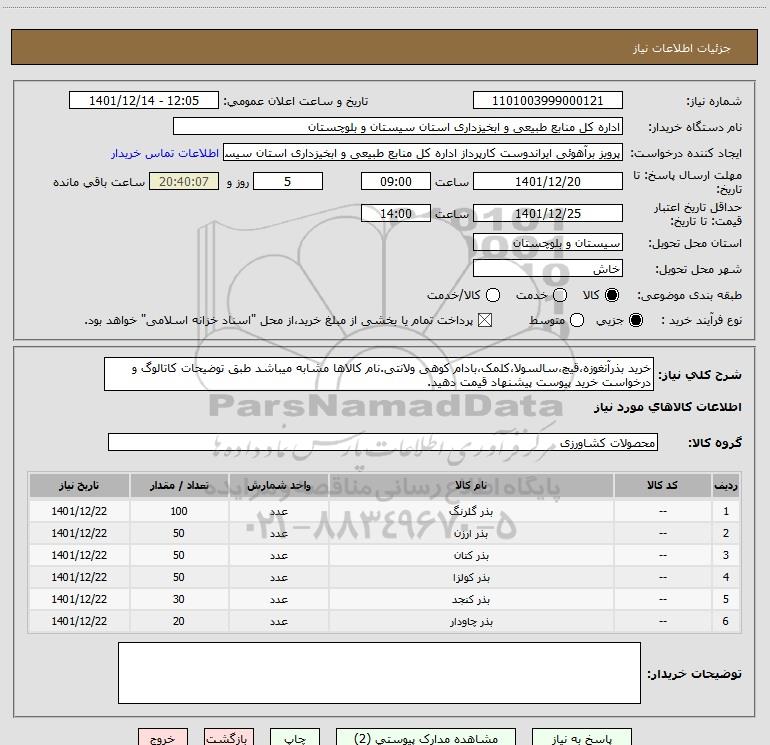Click the request creator name field
The image size is (770, 745).
tap(423, 152)
